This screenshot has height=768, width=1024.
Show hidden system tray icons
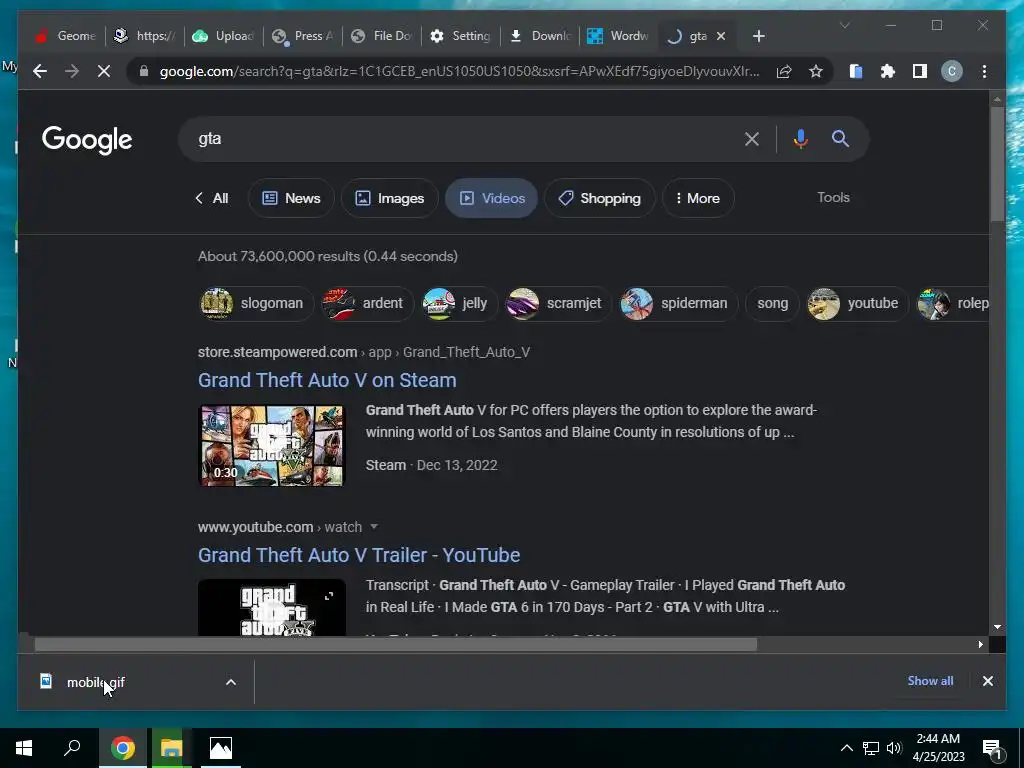pyautogui.click(x=846, y=748)
